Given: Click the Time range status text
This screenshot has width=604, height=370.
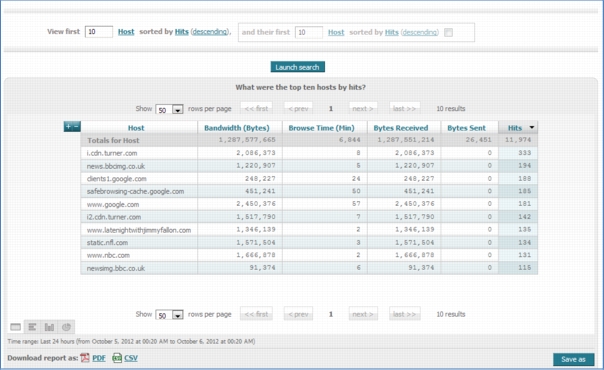Looking at the screenshot, I should tap(131, 342).
